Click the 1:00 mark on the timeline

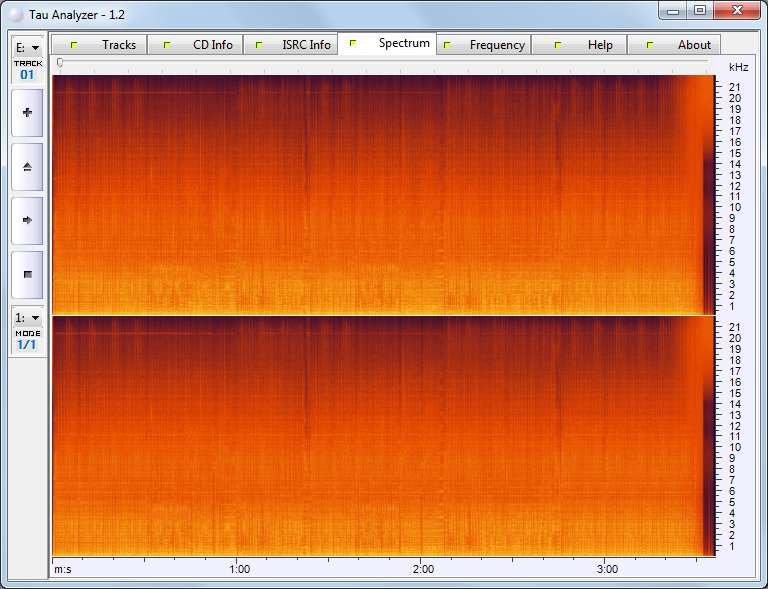tap(239, 569)
